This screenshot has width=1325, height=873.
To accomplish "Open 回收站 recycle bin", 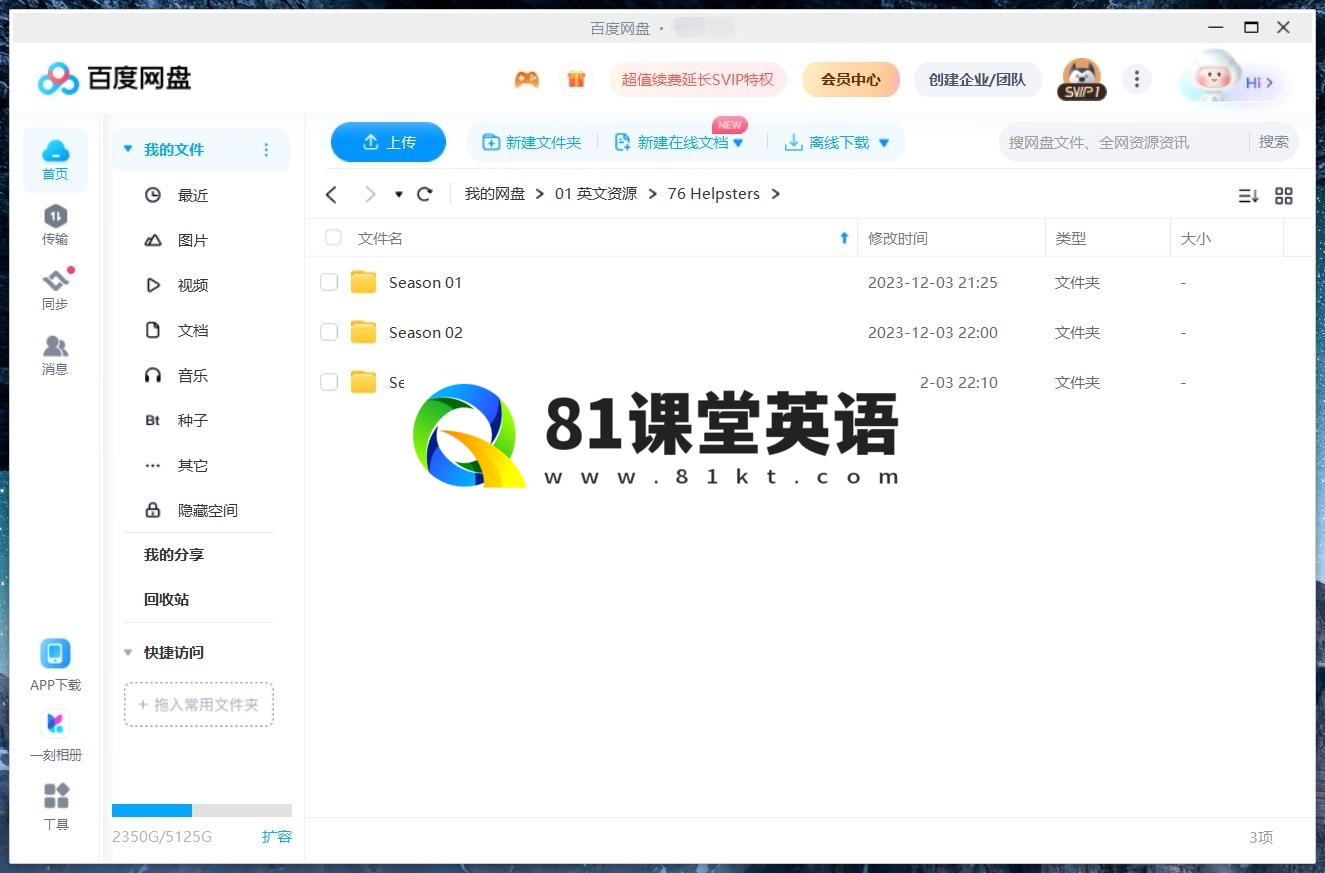I will point(166,600).
